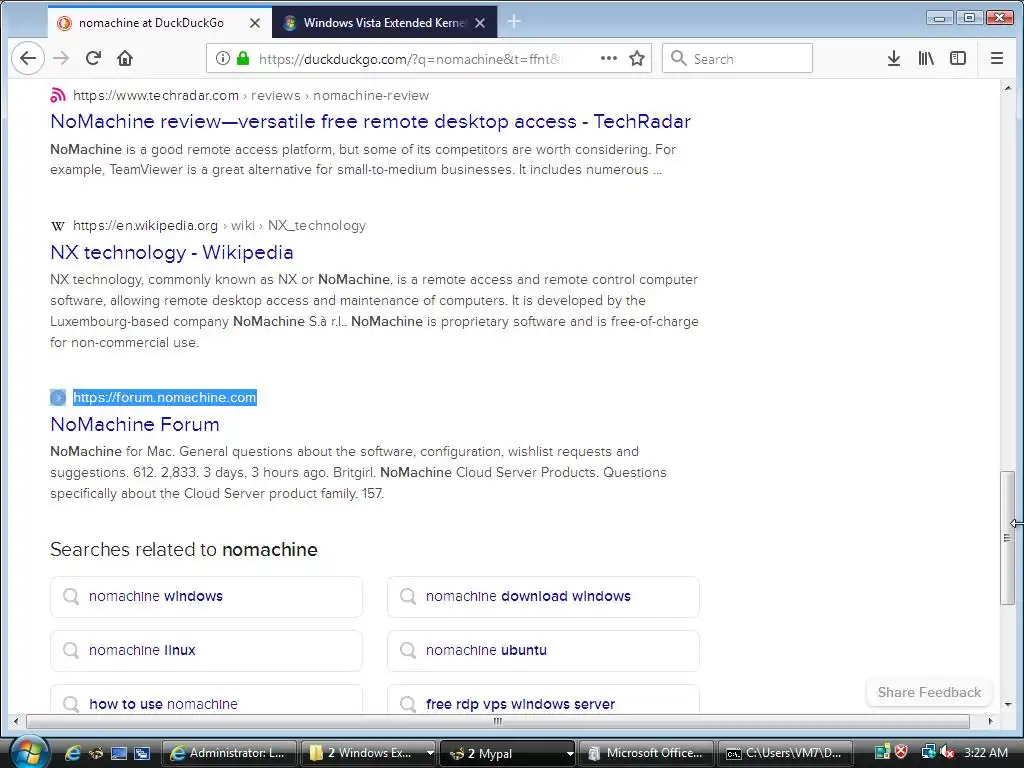The width and height of the screenshot is (1024, 768).
Task: Click the TechRadar favicon next to URL
Action: [x=57, y=95]
